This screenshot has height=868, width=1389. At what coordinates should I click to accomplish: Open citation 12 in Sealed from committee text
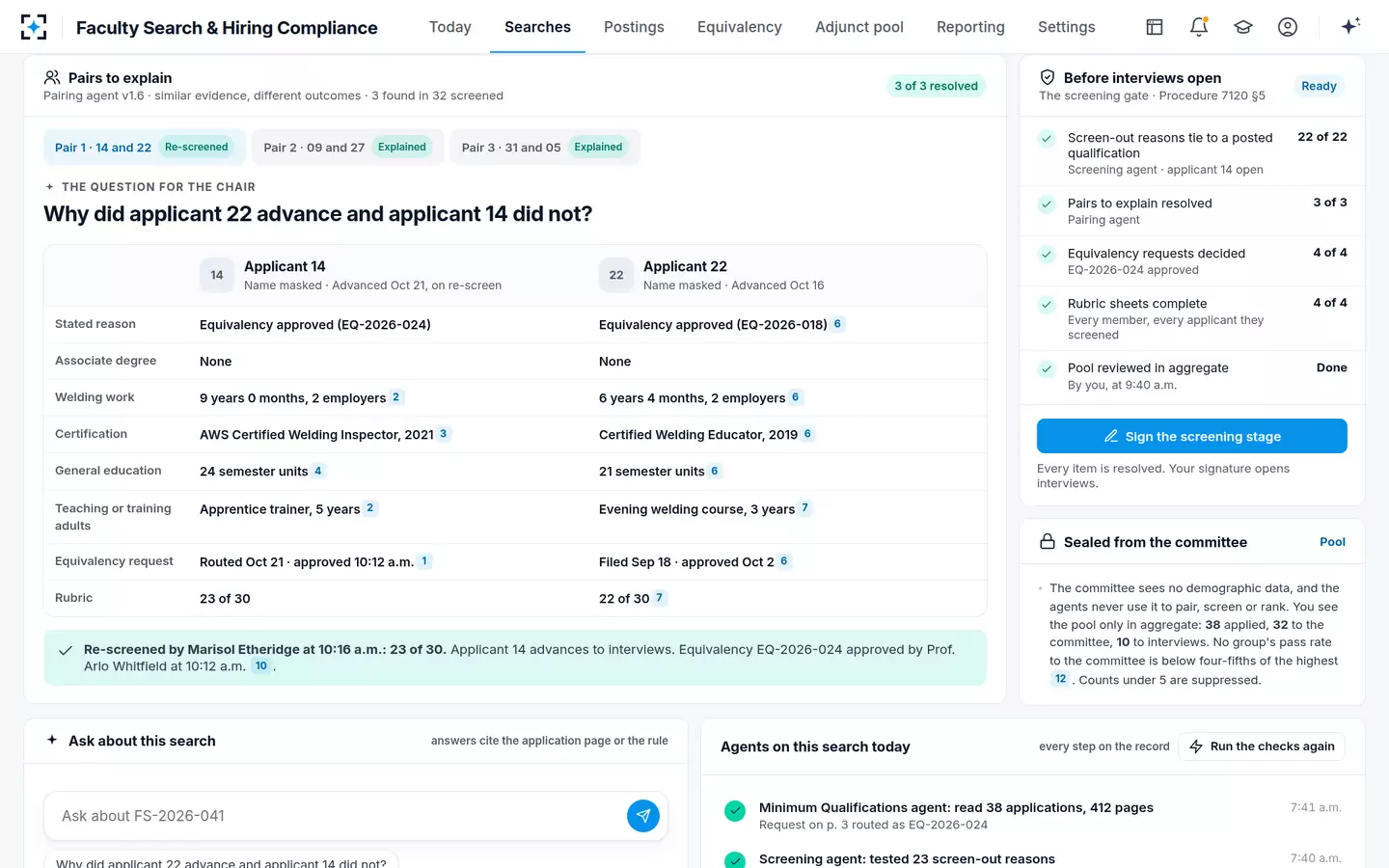1060,679
